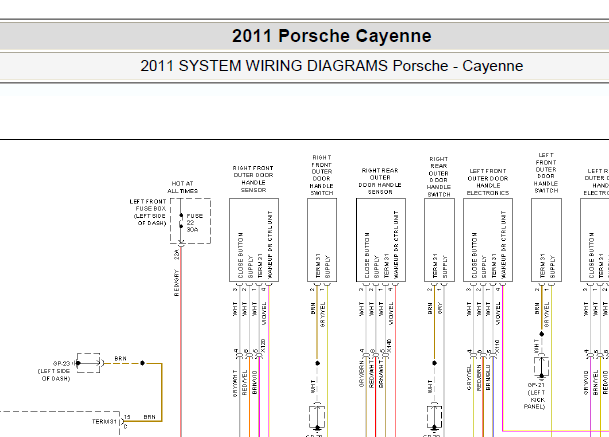This screenshot has height=437, width=609.
Task: Click the "LEFT FRONT OUTER DOOR HANDLE SWITCH" heading
Action: 546,173
